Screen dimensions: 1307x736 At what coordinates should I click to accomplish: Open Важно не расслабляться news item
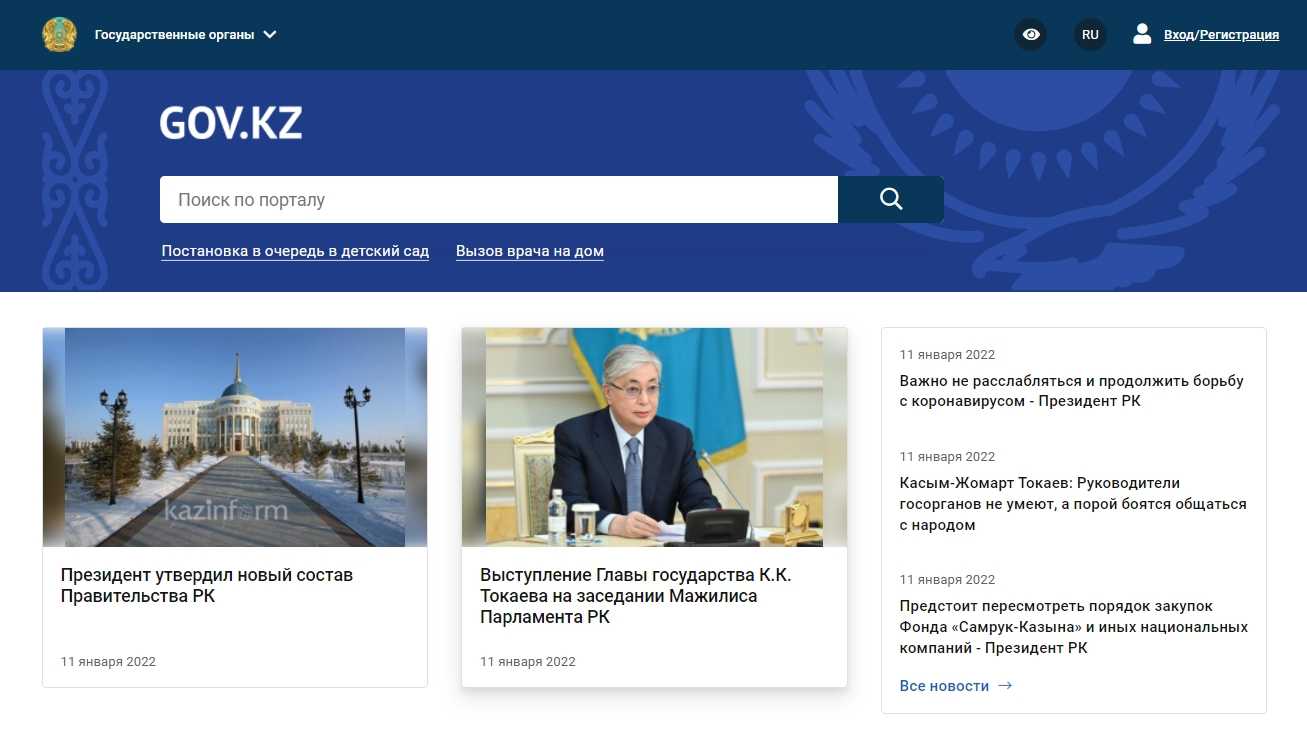(1072, 391)
